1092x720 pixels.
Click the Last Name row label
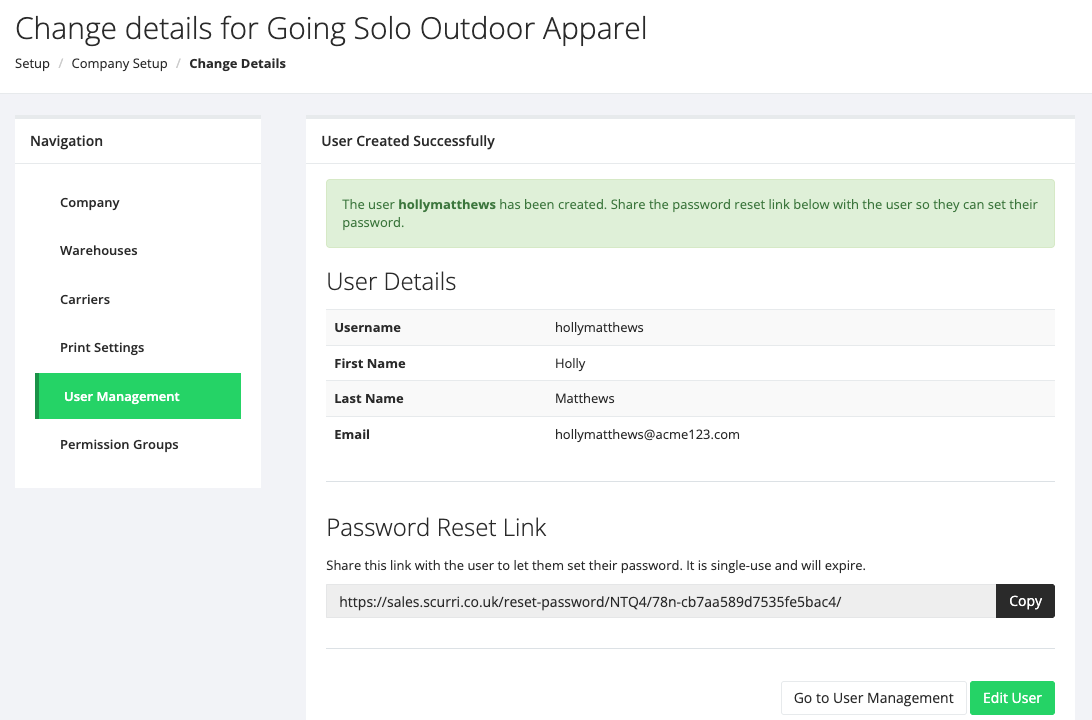point(369,398)
